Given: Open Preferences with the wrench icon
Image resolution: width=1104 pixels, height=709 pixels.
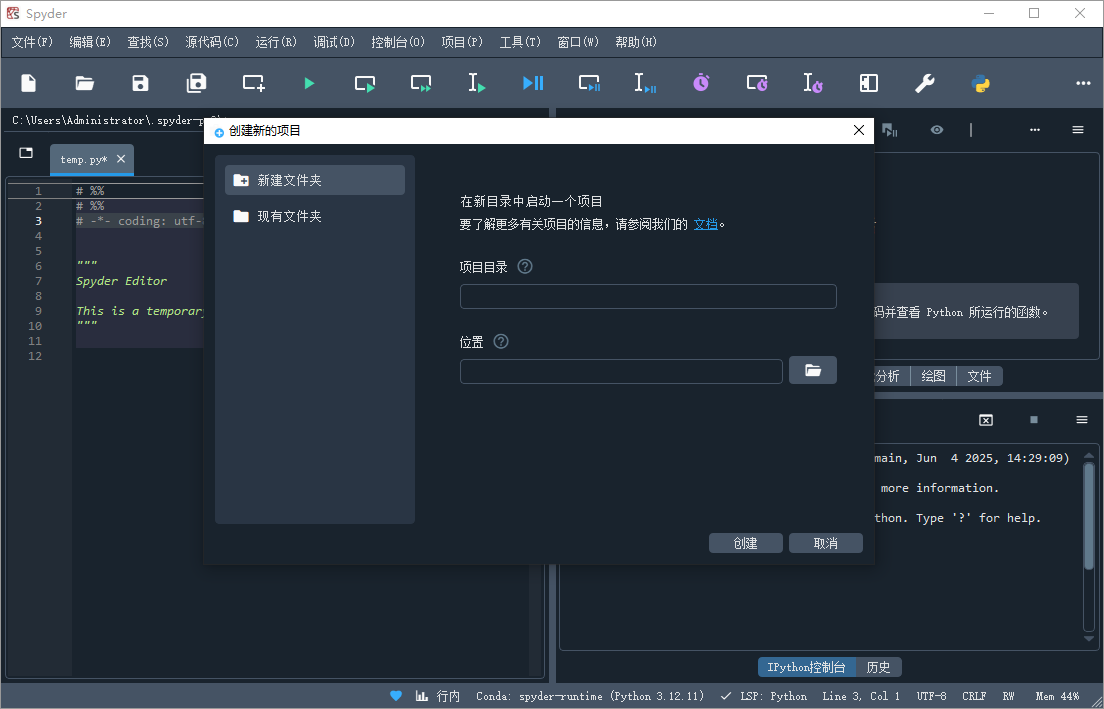Looking at the screenshot, I should point(924,83).
